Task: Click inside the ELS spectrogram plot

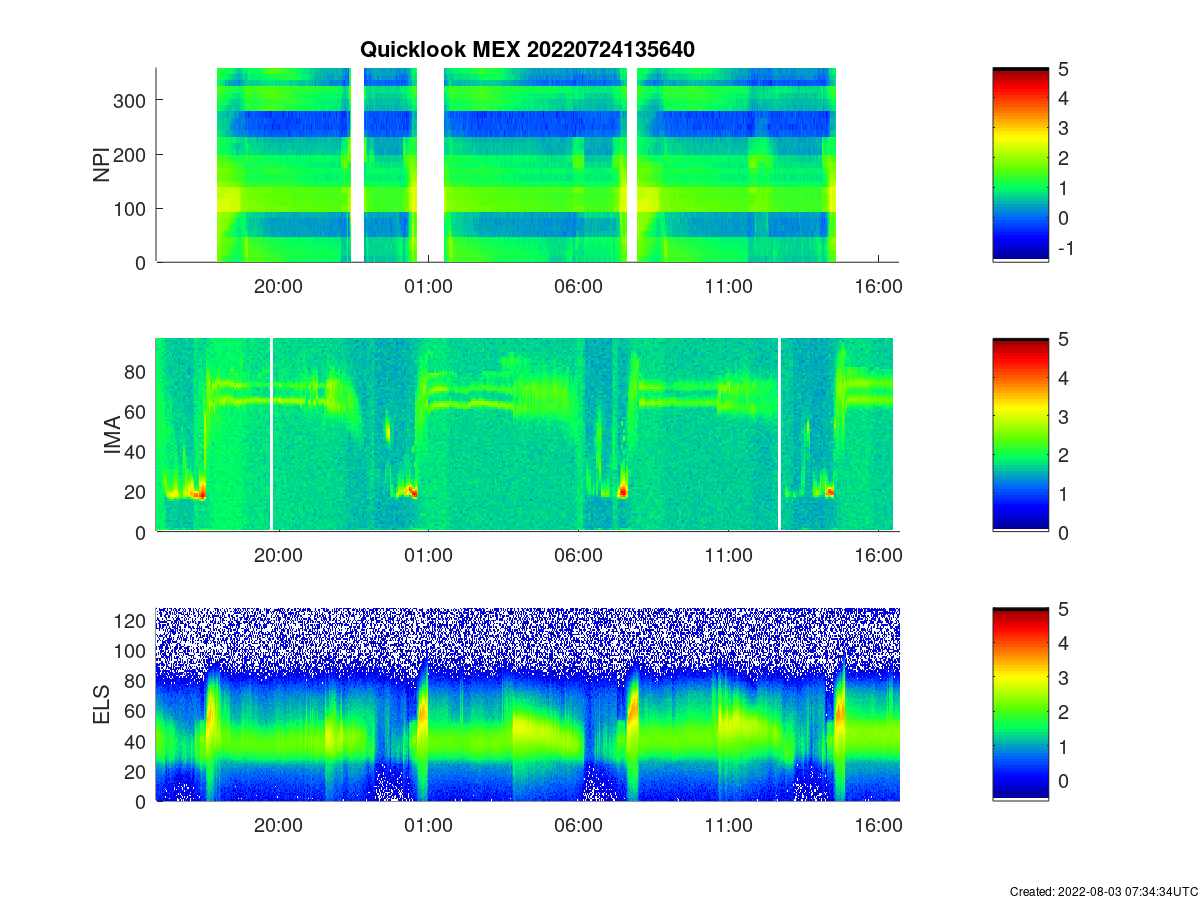Action: 527,705
